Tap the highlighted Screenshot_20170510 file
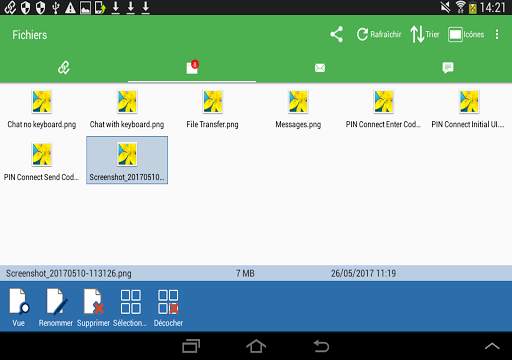The width and height of the screenshot is (512, 360). 127,160
